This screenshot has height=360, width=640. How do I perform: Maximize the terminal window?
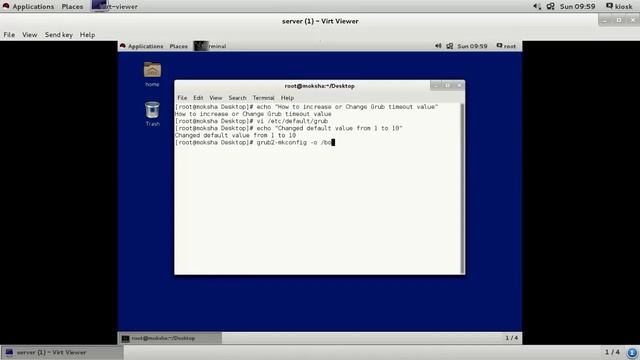pyautogui.click(x=447, y=85)
